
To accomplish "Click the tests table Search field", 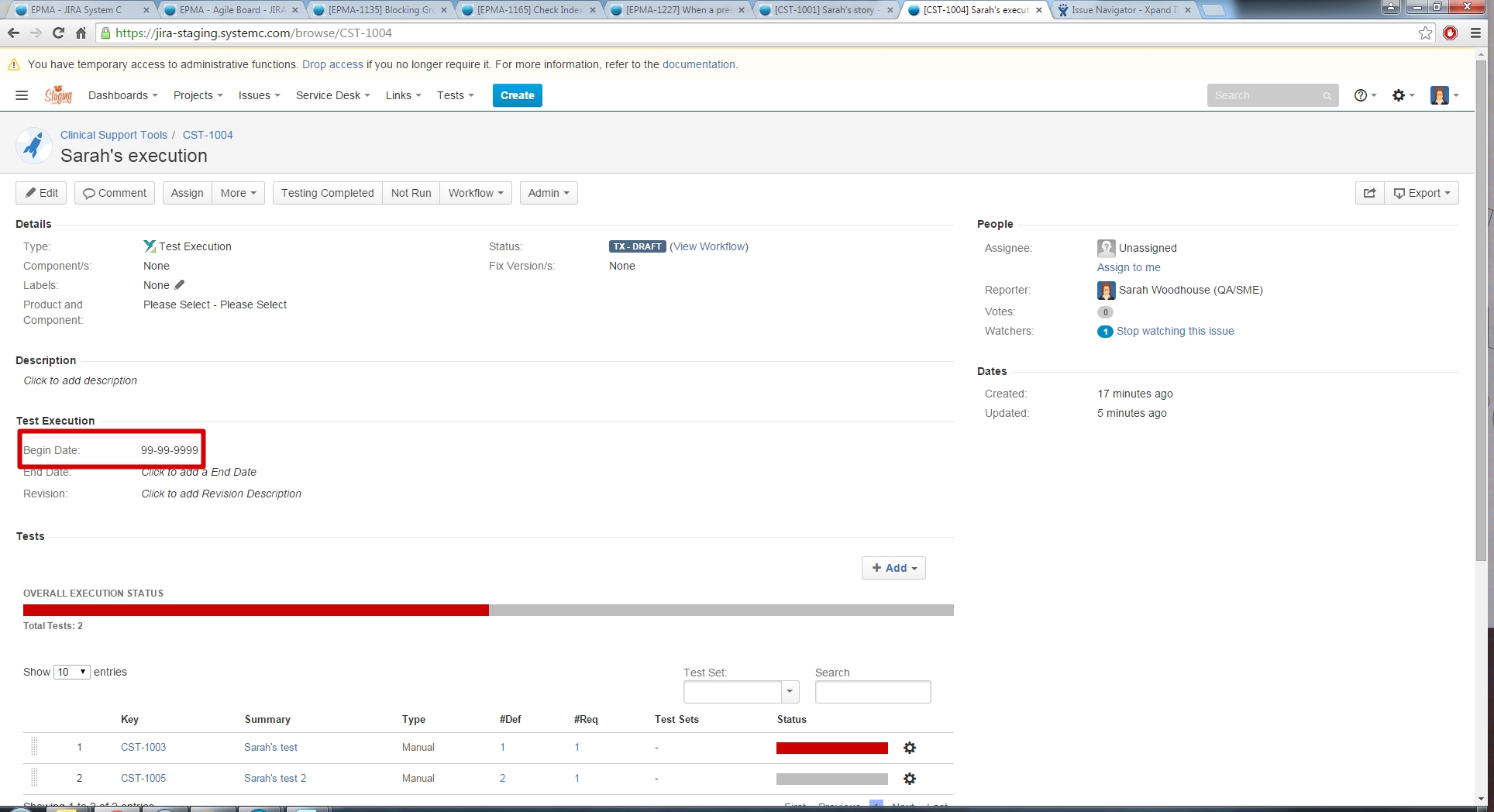I will tap(873, 692).
